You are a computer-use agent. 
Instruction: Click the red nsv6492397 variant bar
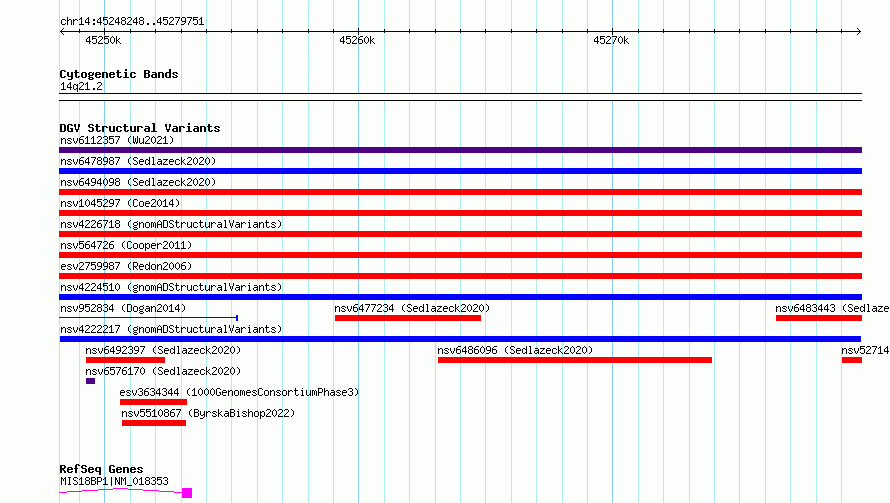click(125, 360)
